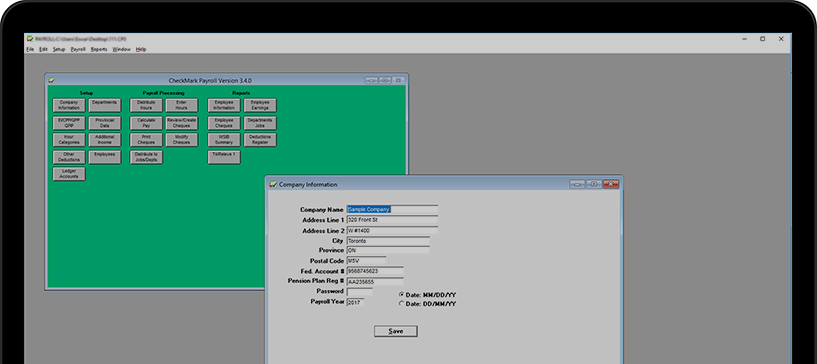Open the Hour Categories setup

69,140
